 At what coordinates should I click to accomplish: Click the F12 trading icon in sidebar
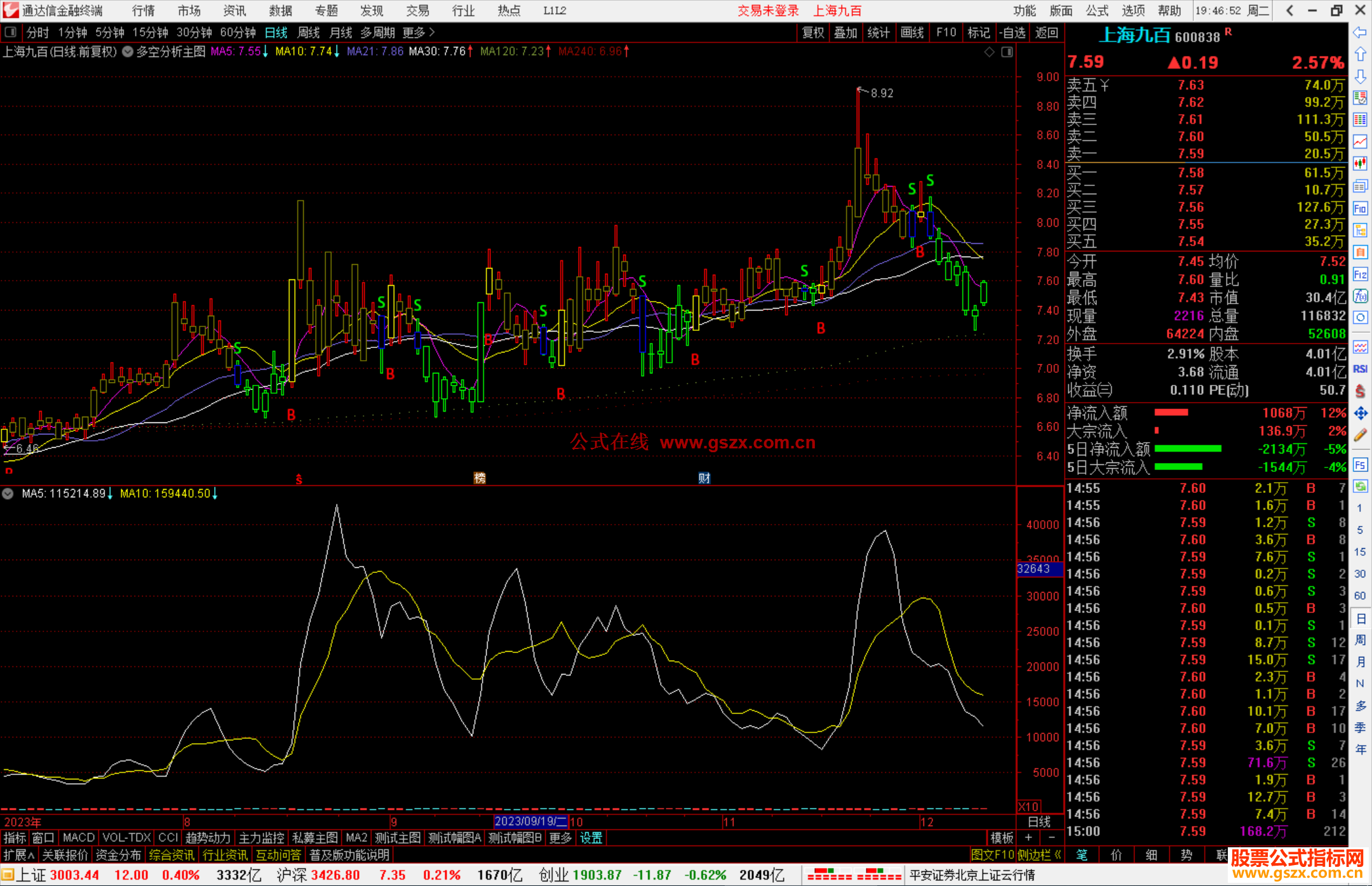pos(1360,274)
